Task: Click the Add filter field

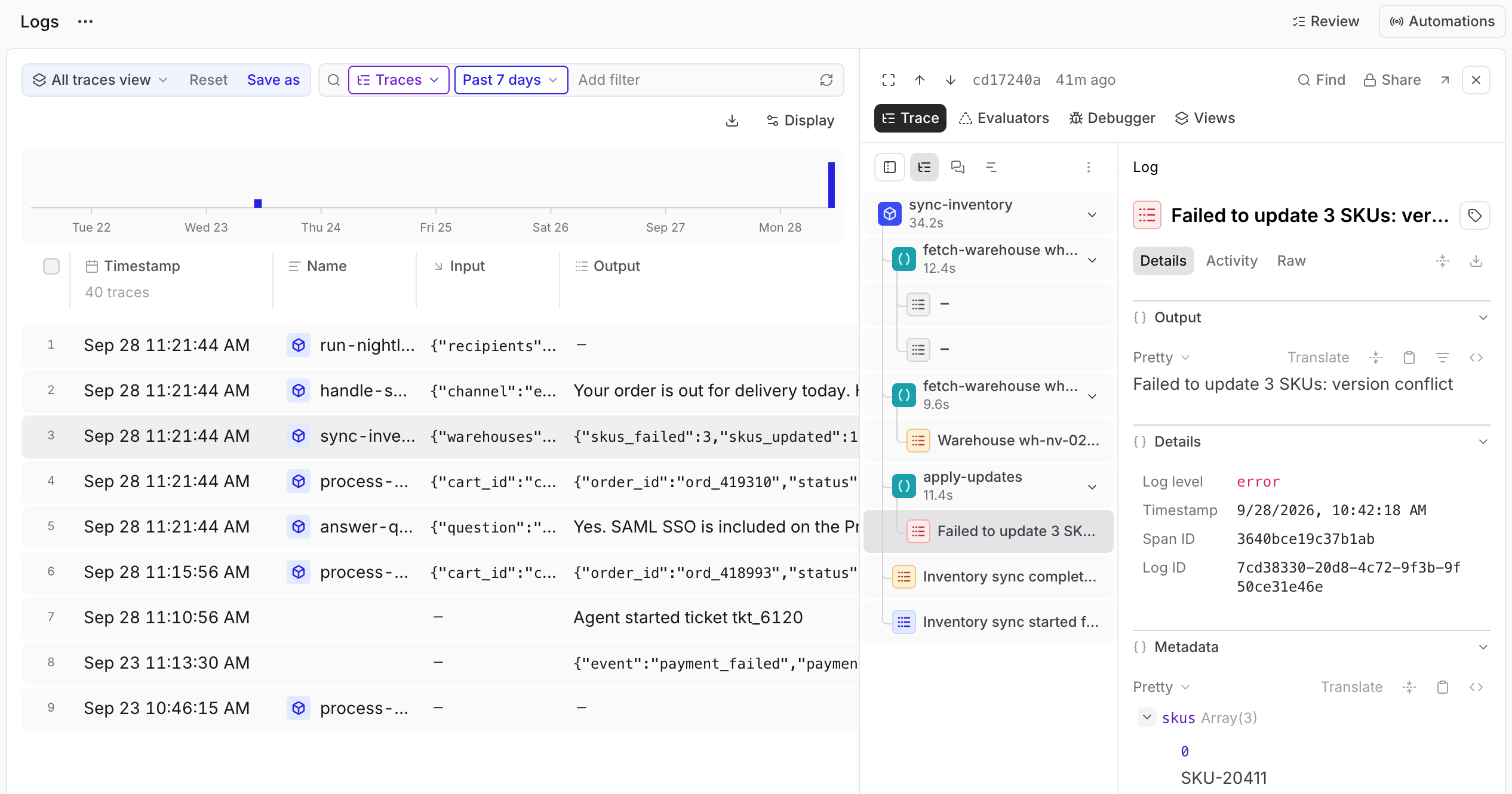Action: 693,80
